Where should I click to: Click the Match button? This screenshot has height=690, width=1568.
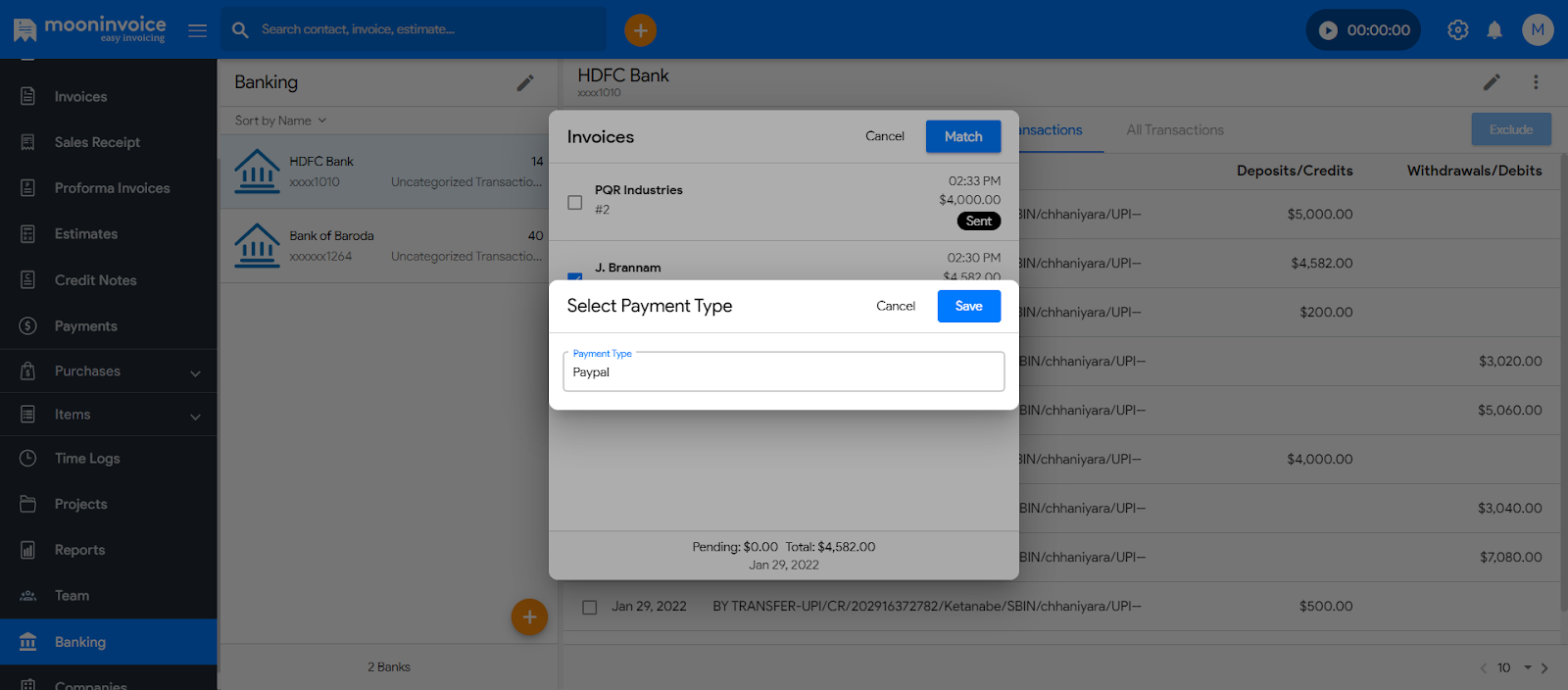[963, 136]
